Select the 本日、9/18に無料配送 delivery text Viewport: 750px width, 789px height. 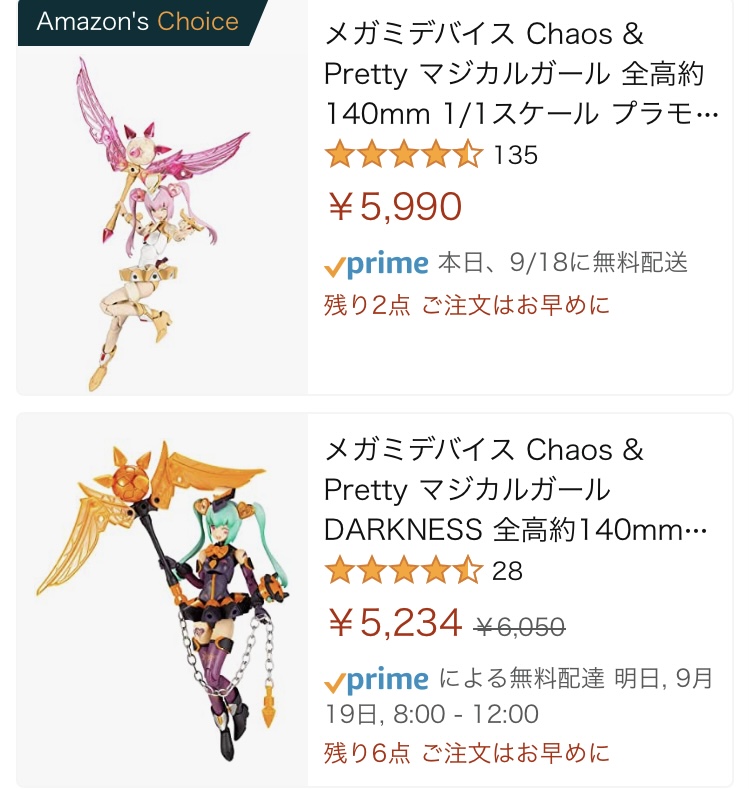click(x=563, y=264)
